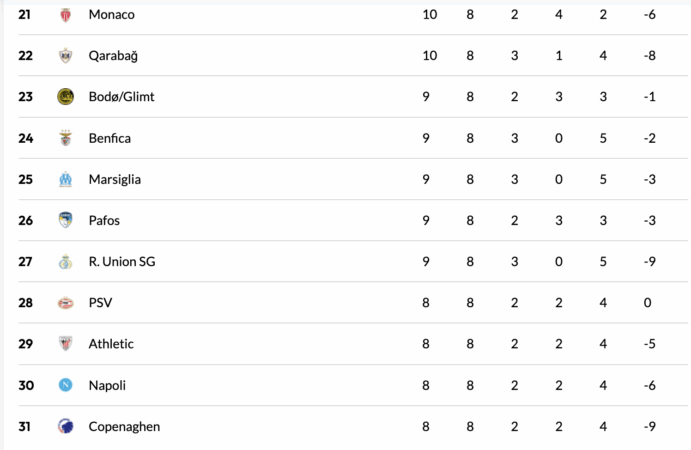Open the Napoli team link
This screenshot has width=691, height=450.
click(x=107, y=385)
